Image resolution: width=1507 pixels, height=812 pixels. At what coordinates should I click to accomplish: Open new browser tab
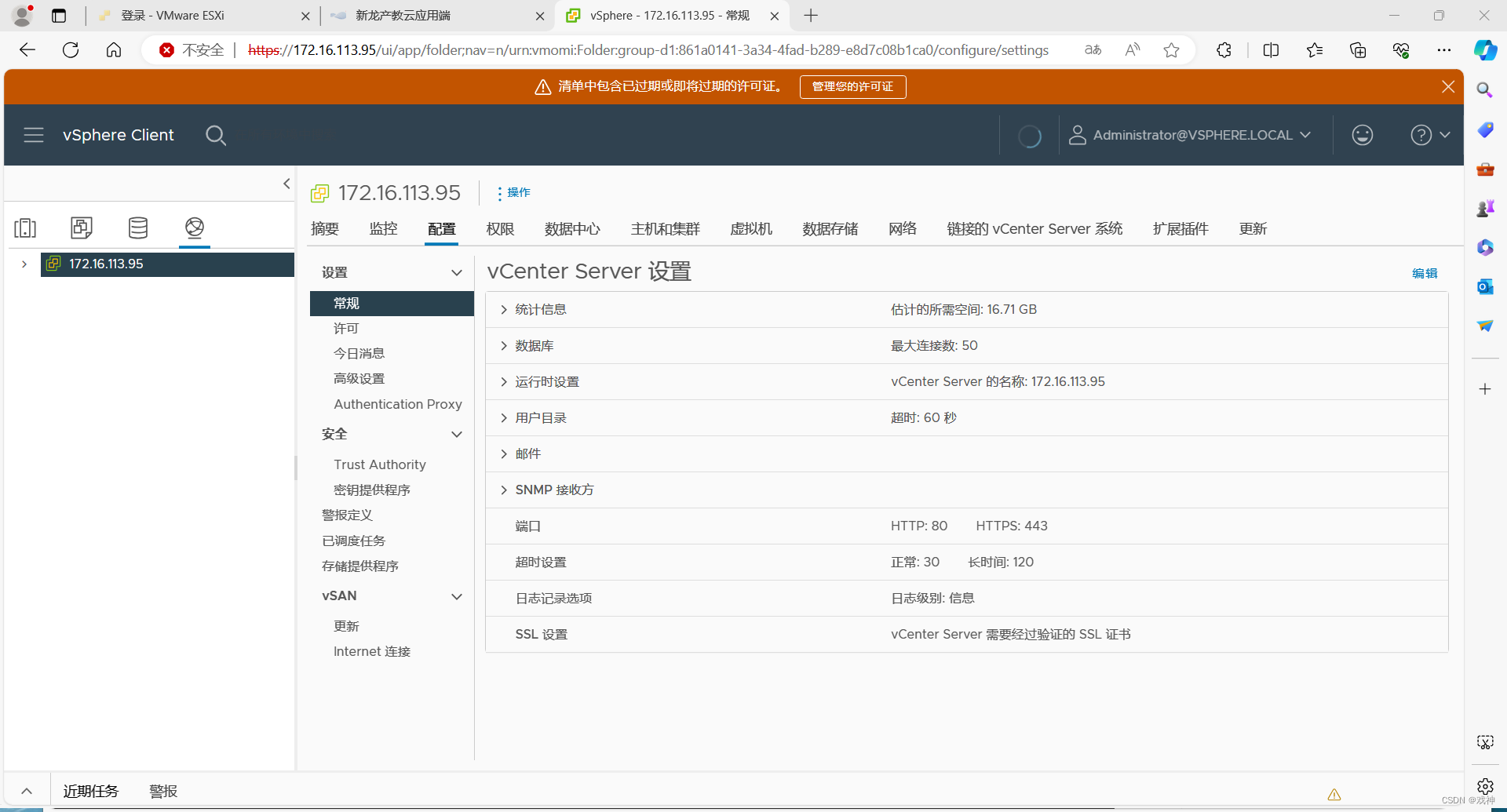point(811,16)
